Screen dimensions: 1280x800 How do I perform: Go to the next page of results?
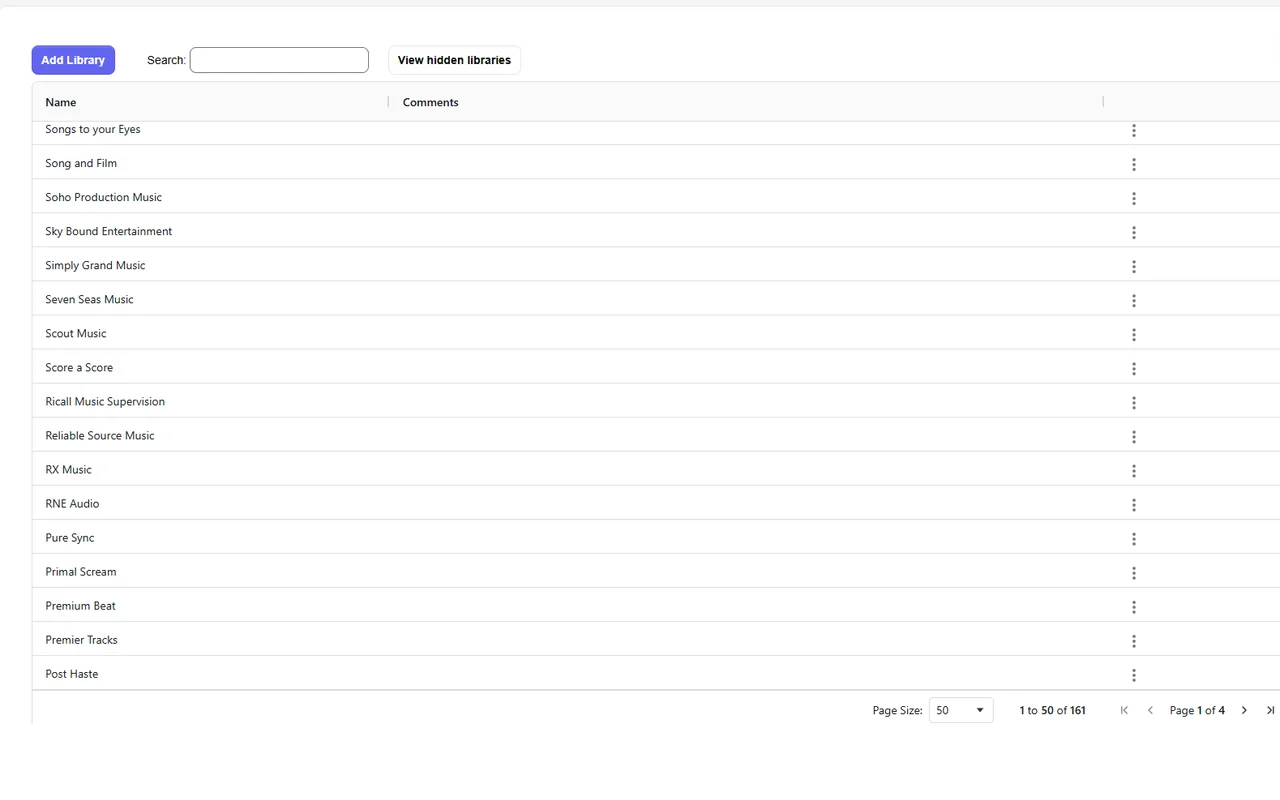click(1244, 710)
